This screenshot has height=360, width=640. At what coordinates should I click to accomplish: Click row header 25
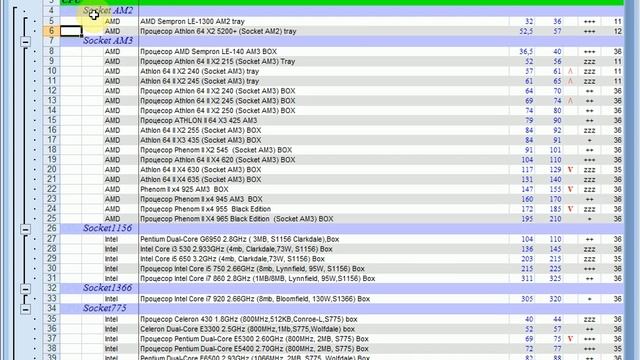click(x=51, y=219)
